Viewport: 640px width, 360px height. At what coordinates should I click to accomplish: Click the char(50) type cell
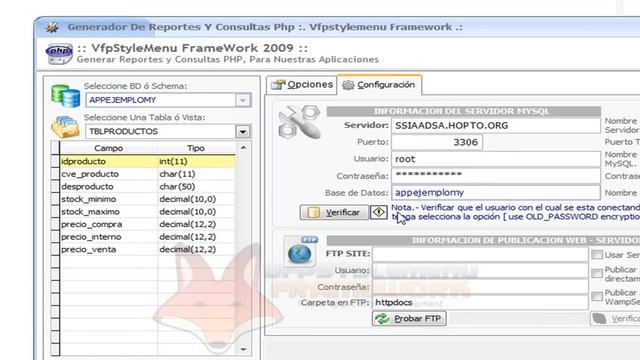[196, 187]
